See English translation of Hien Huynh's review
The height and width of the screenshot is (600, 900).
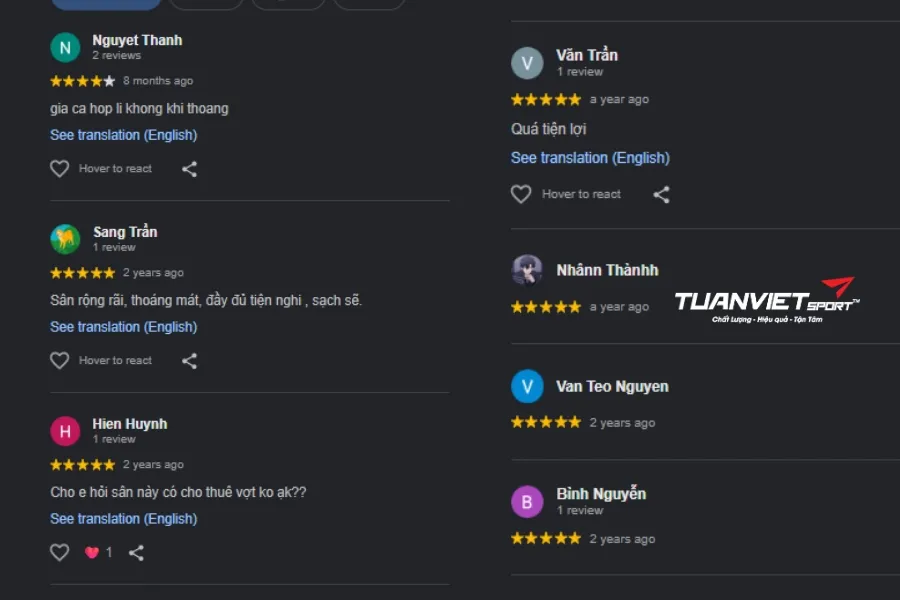click(x=123, y=518)
